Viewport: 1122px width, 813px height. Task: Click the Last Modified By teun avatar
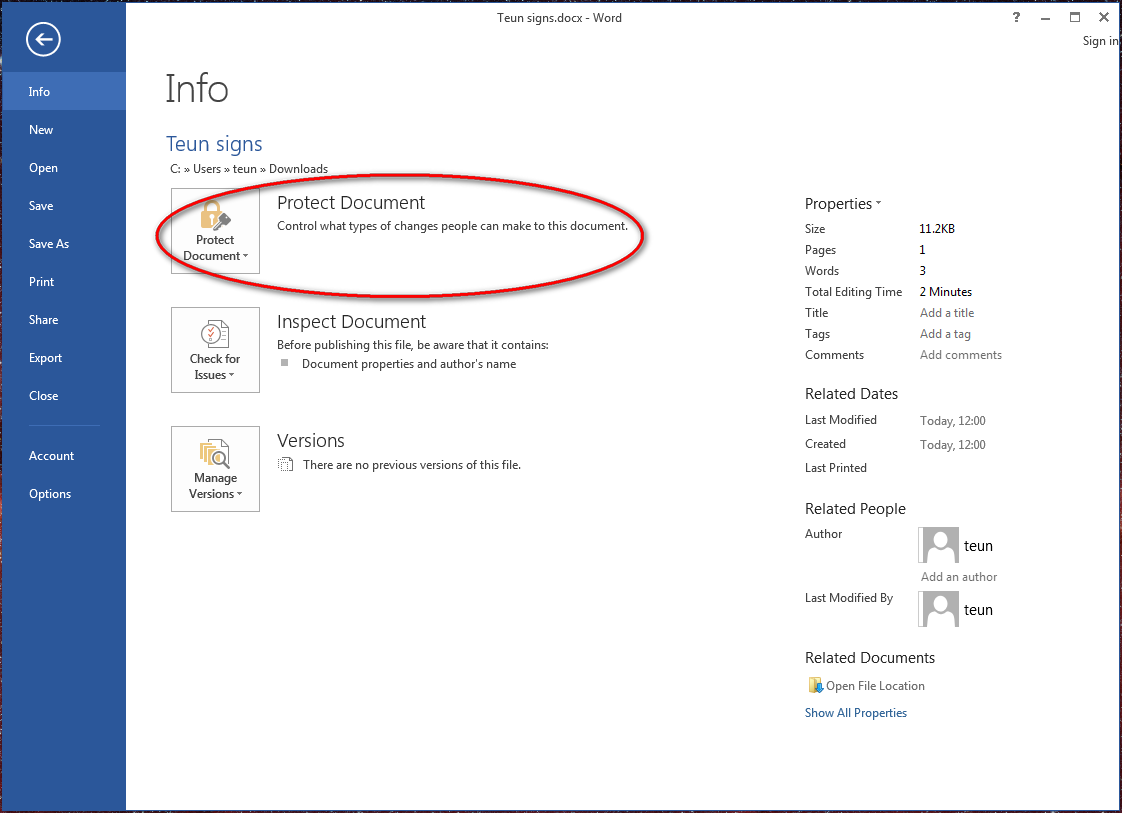pos(940,609)
